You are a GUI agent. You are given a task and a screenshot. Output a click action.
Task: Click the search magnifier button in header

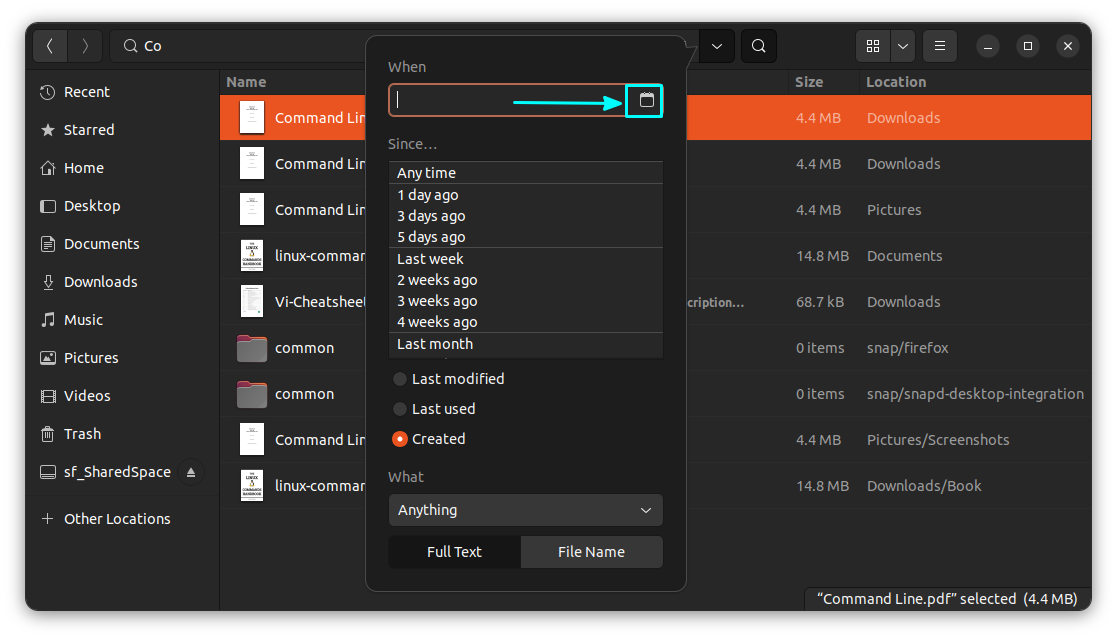click(759, 46)
